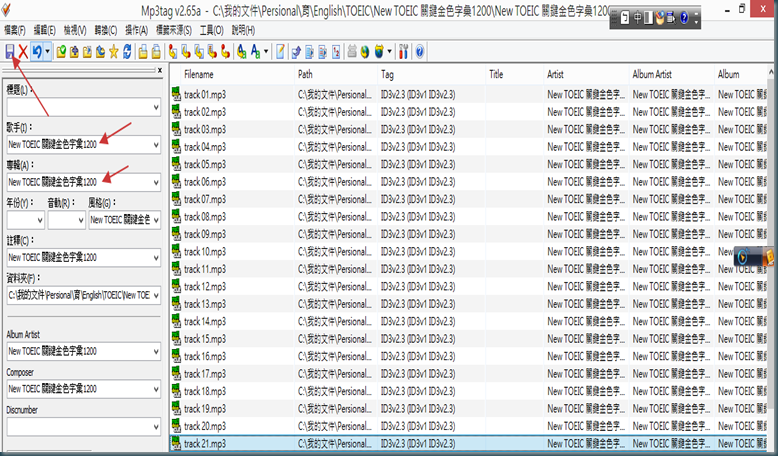Click the language bar options dropdown arrow

coord(696,21)
